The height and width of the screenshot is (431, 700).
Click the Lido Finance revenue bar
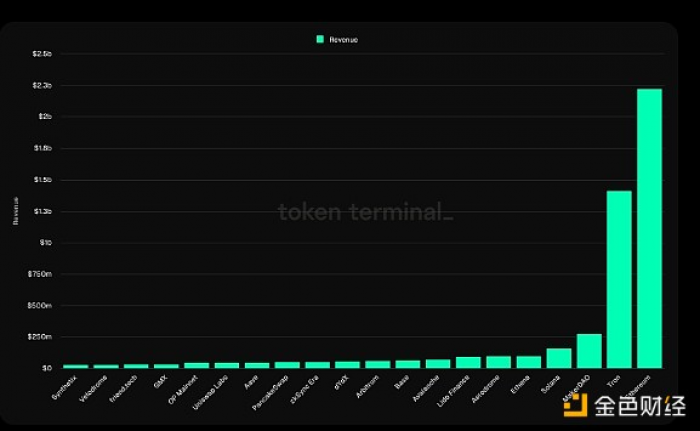click(468, 362)
